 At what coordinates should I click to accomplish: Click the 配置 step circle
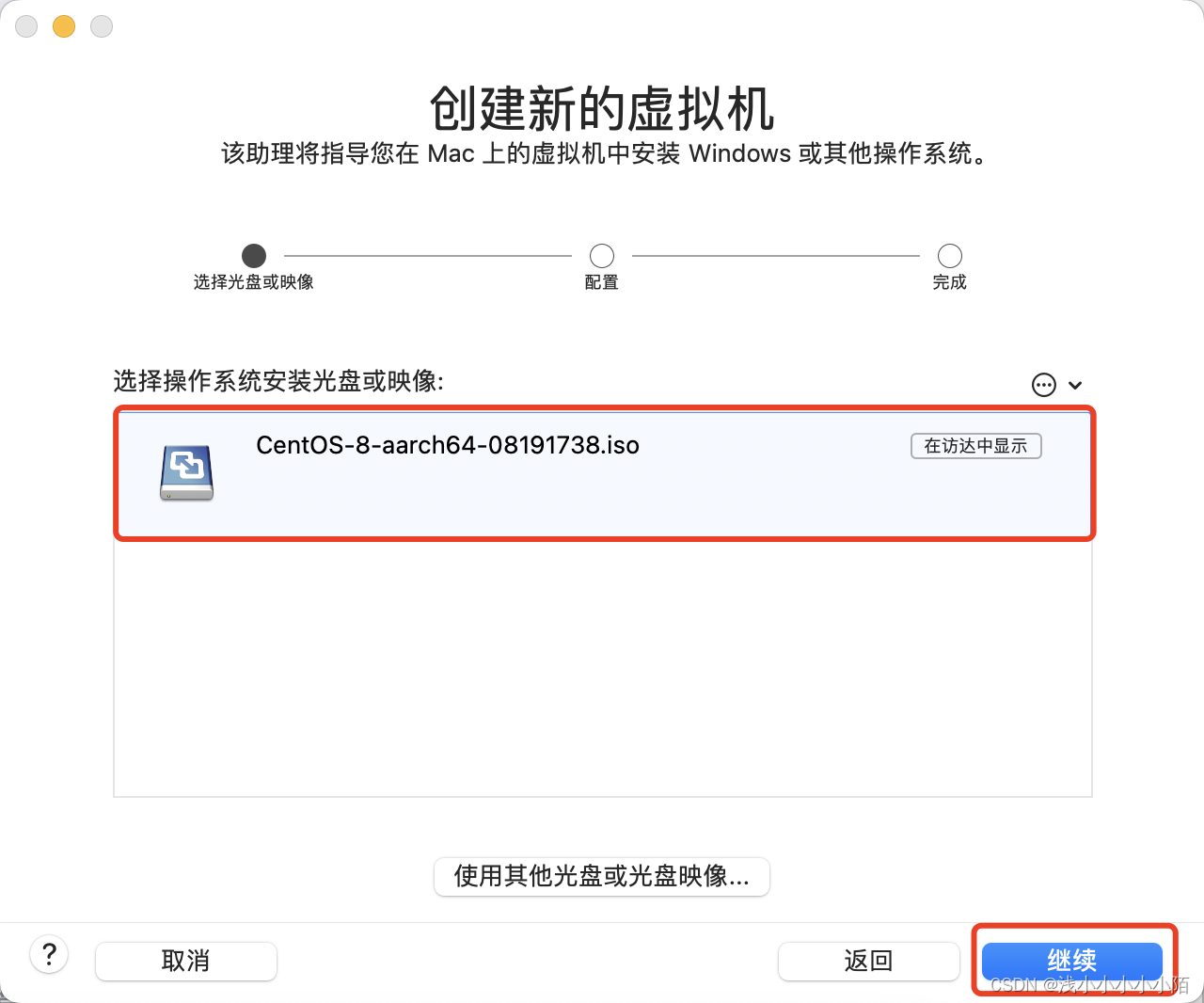click(x=602, y=256)
